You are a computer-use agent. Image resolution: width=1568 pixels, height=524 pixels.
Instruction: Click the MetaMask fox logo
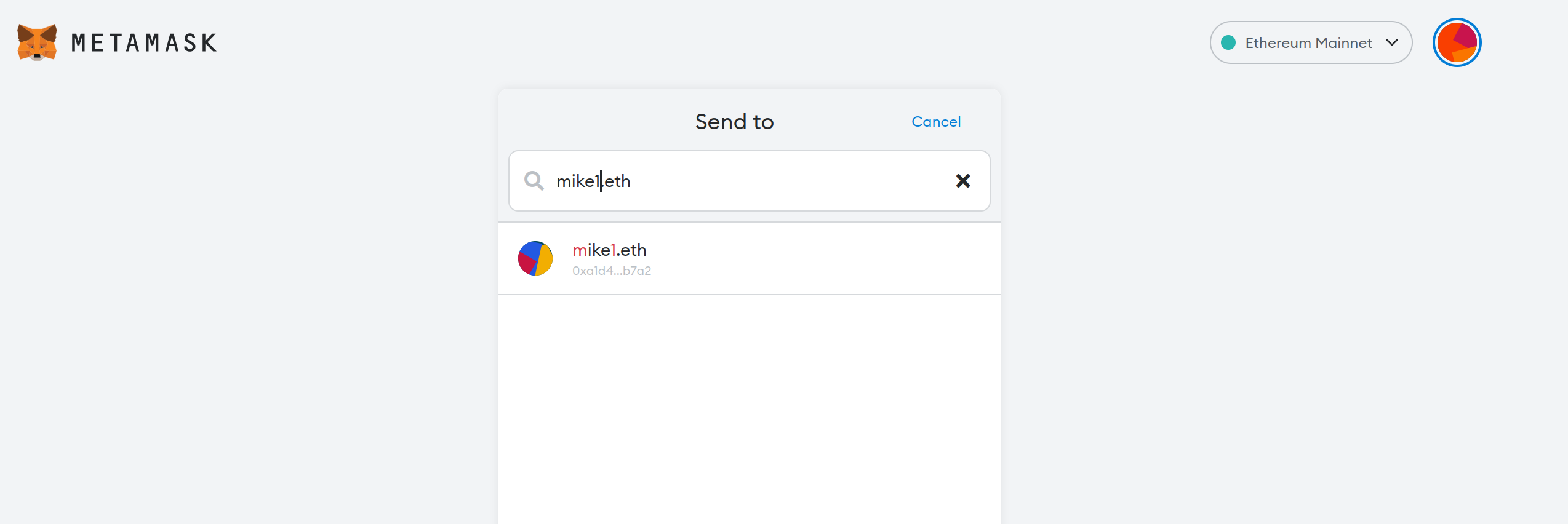click(37, 42)
